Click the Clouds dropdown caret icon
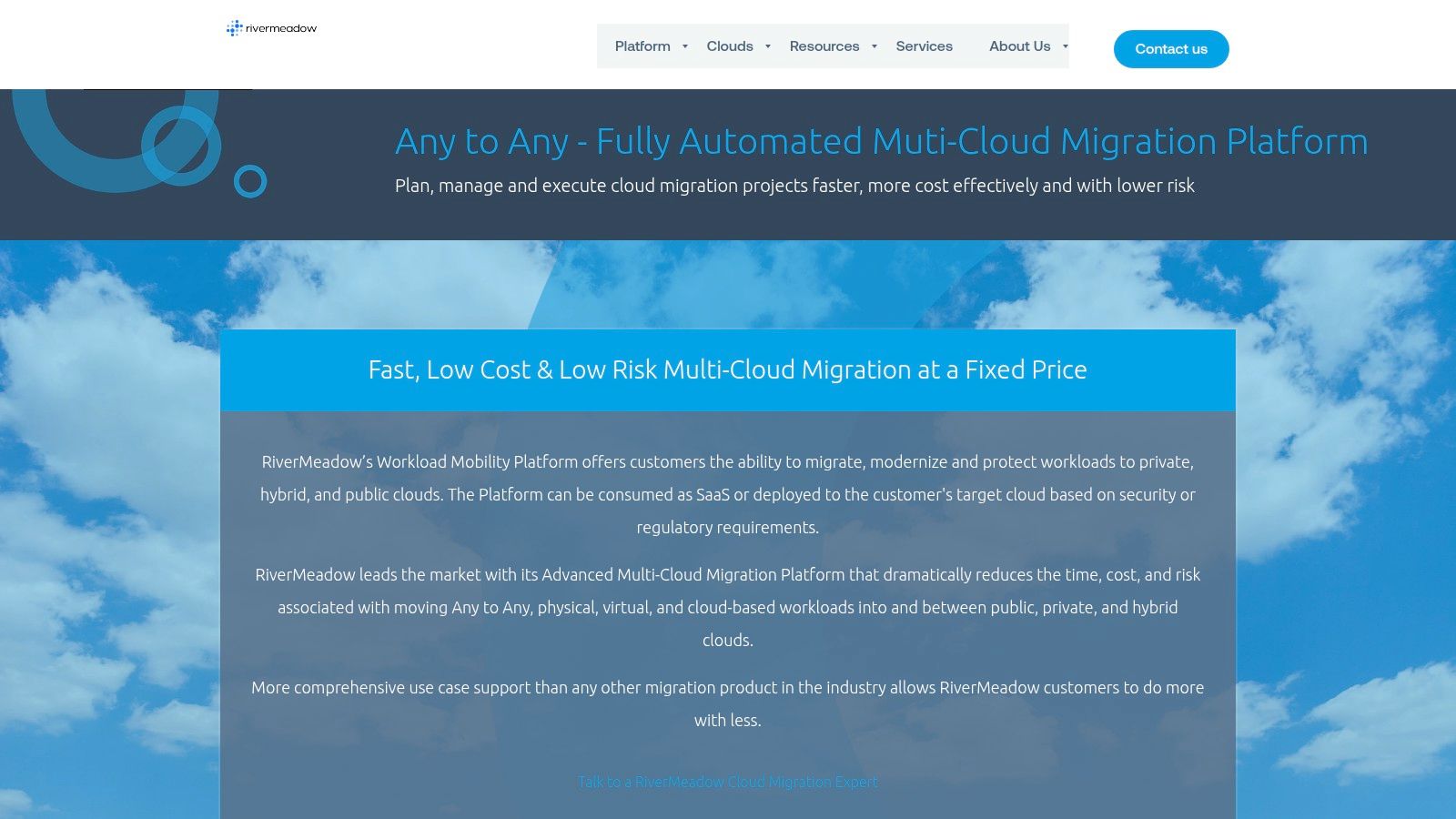Viewport: 1456px width, 819px height. coord(767,46)
